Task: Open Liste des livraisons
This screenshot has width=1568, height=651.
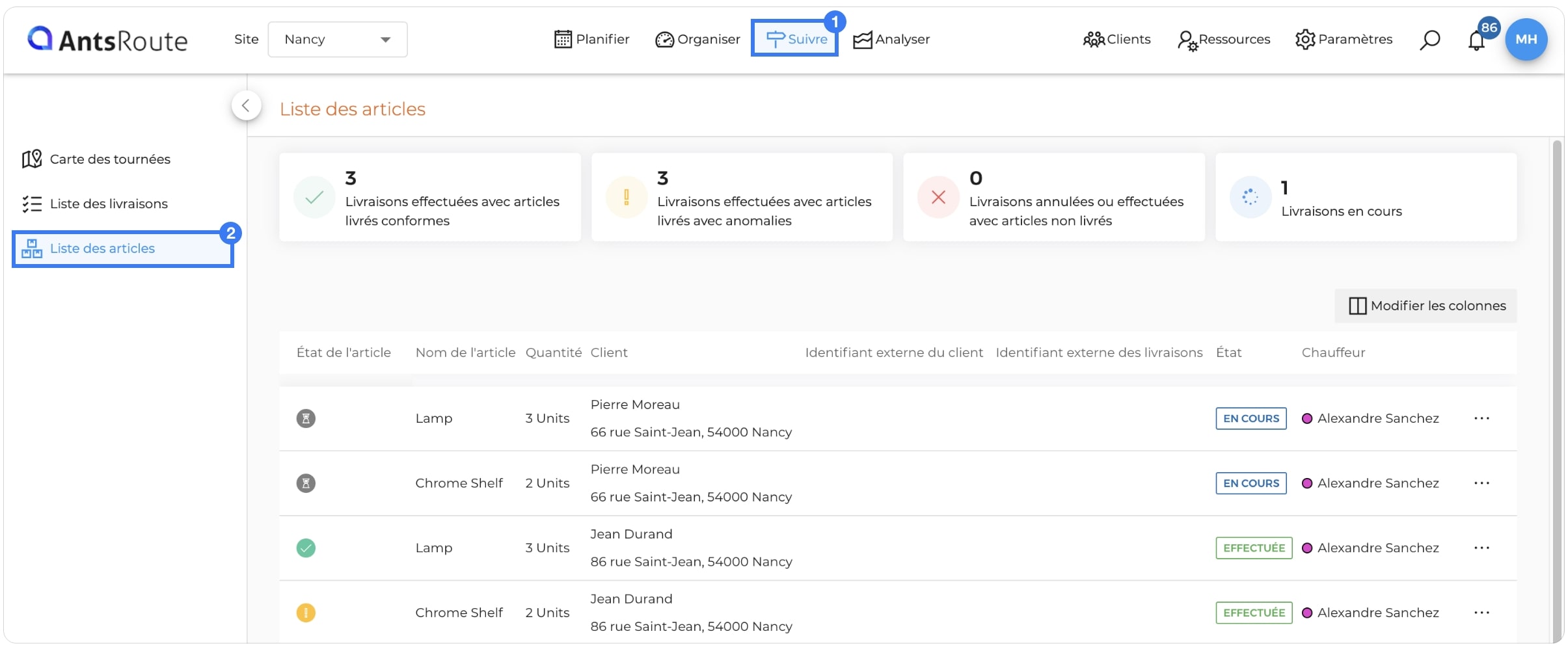Action: click(x=95, y=204)
